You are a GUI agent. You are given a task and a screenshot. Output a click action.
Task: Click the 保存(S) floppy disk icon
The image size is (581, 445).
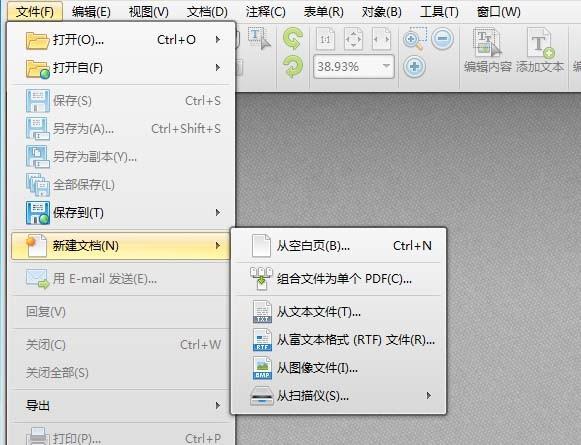click(37, 101)
